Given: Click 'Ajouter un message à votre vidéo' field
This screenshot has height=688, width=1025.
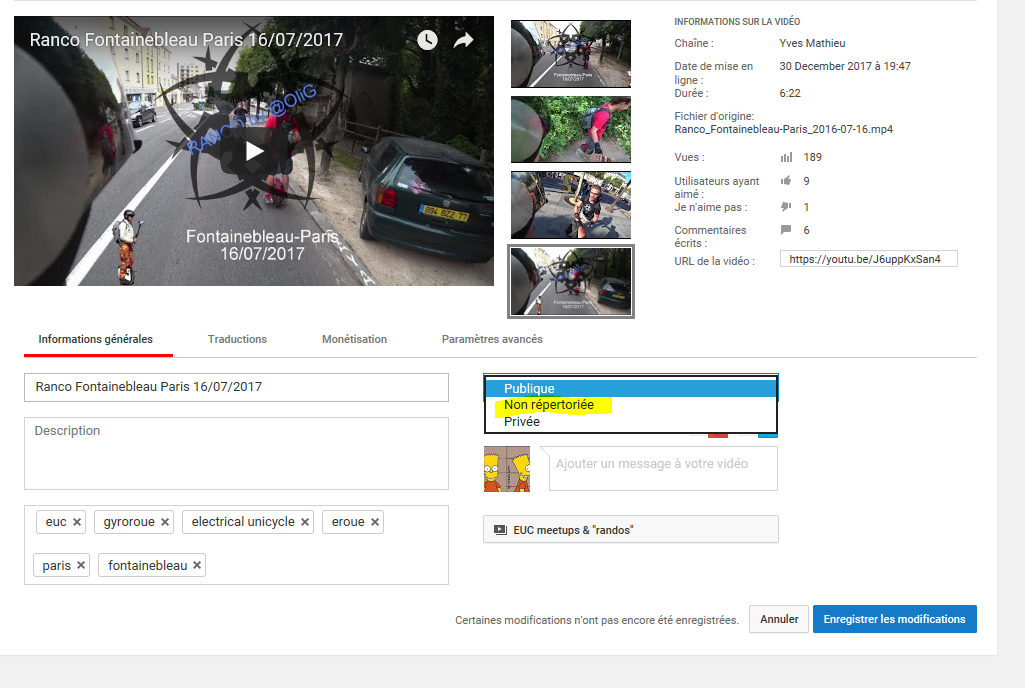Looking at the screenshot, I should pyautogui.click(x=663, y=468).
